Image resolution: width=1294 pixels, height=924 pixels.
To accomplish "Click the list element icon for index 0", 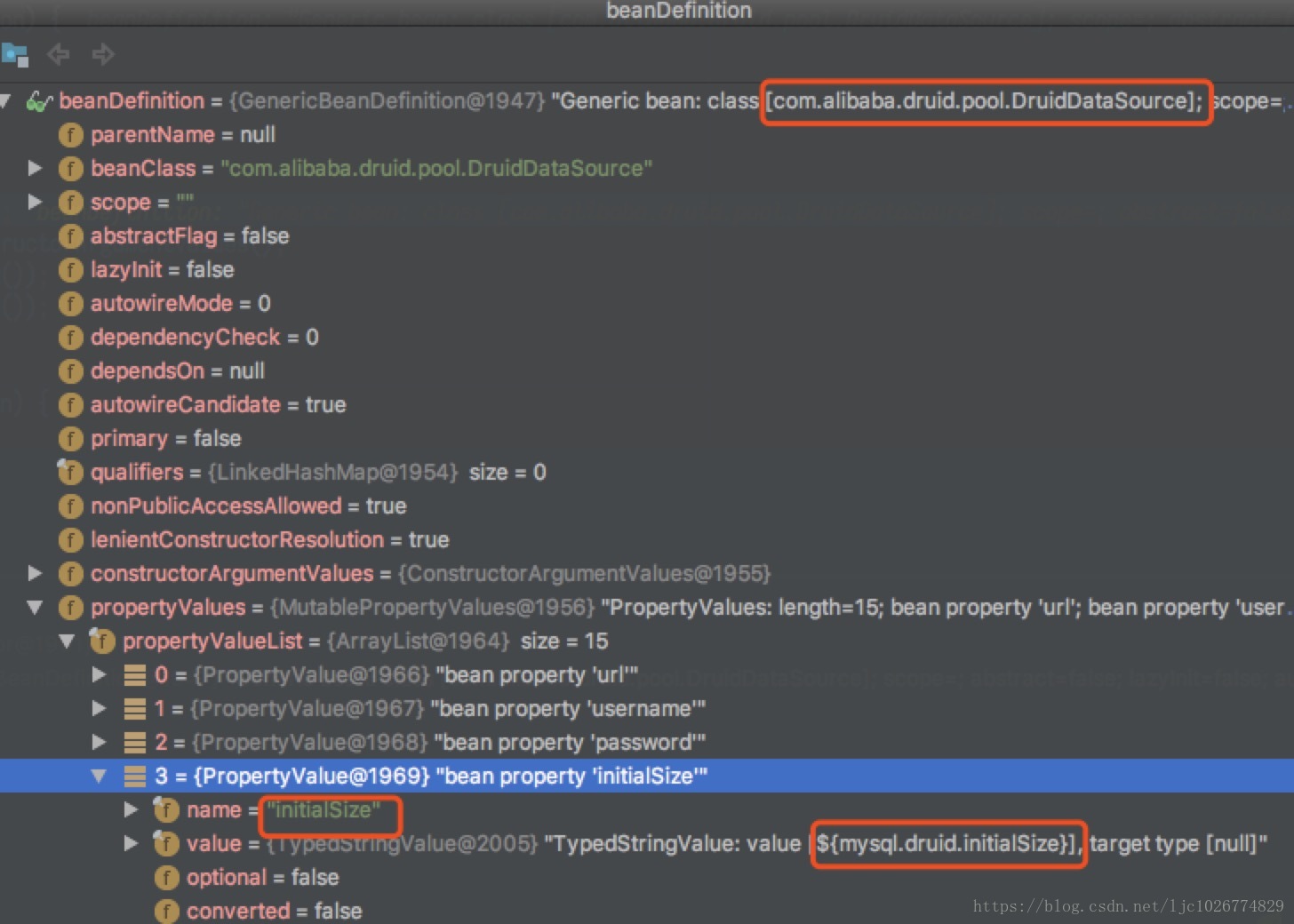I will (135, 675).
